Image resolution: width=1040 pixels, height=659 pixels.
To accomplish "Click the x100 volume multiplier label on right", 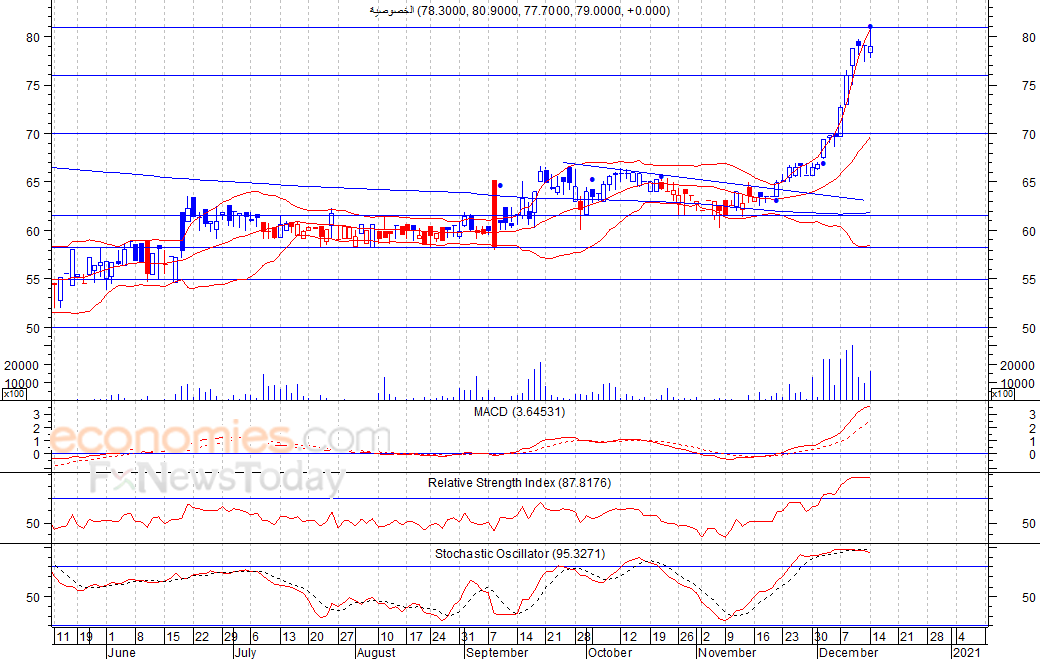I will 1003,394.
